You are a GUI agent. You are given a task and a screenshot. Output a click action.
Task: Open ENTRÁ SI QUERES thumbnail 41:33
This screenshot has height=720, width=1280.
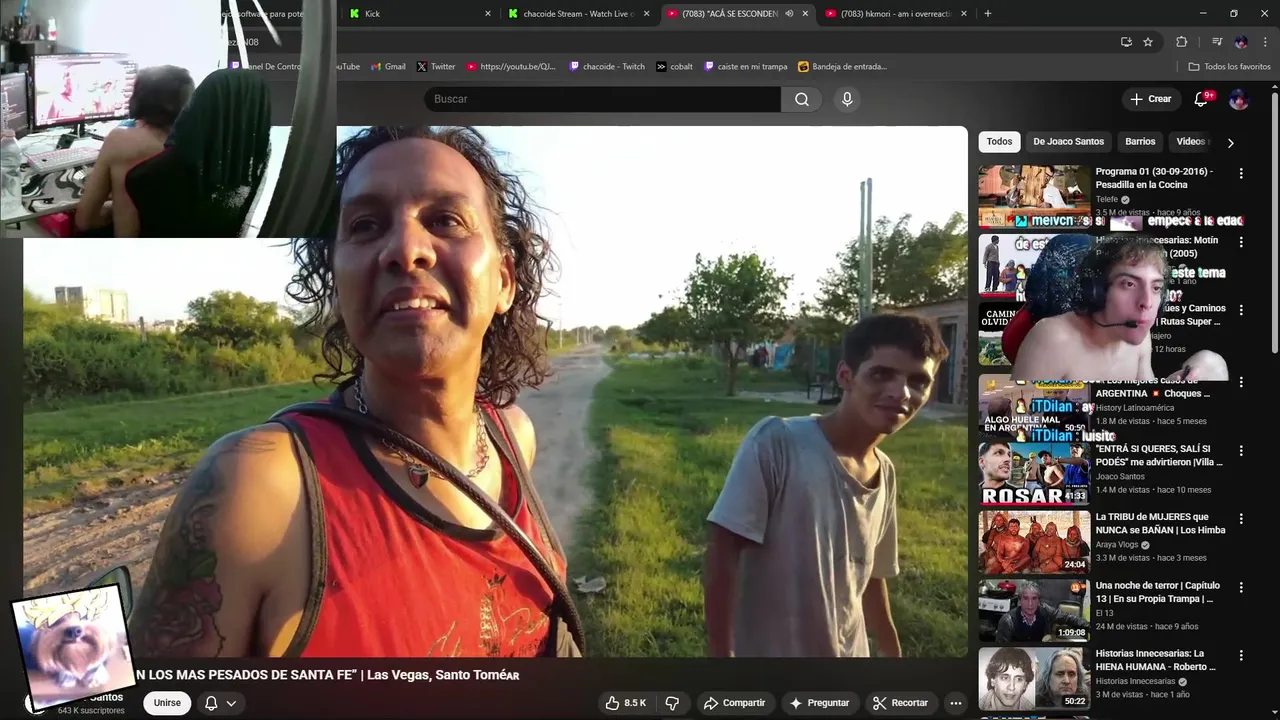point(1034,474)
